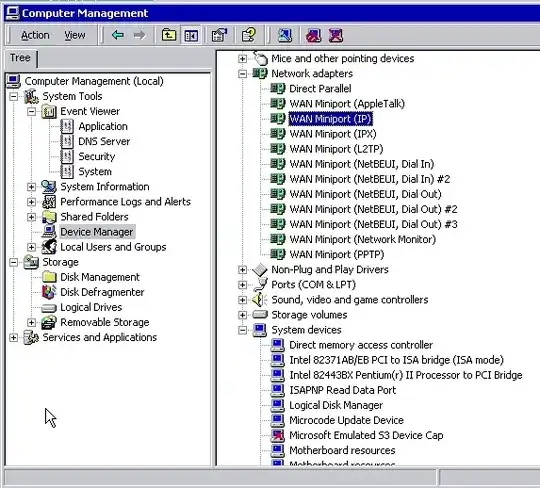Click the Ports (COM & LPT) icon
540x488 pixels.
pos(260,284)
